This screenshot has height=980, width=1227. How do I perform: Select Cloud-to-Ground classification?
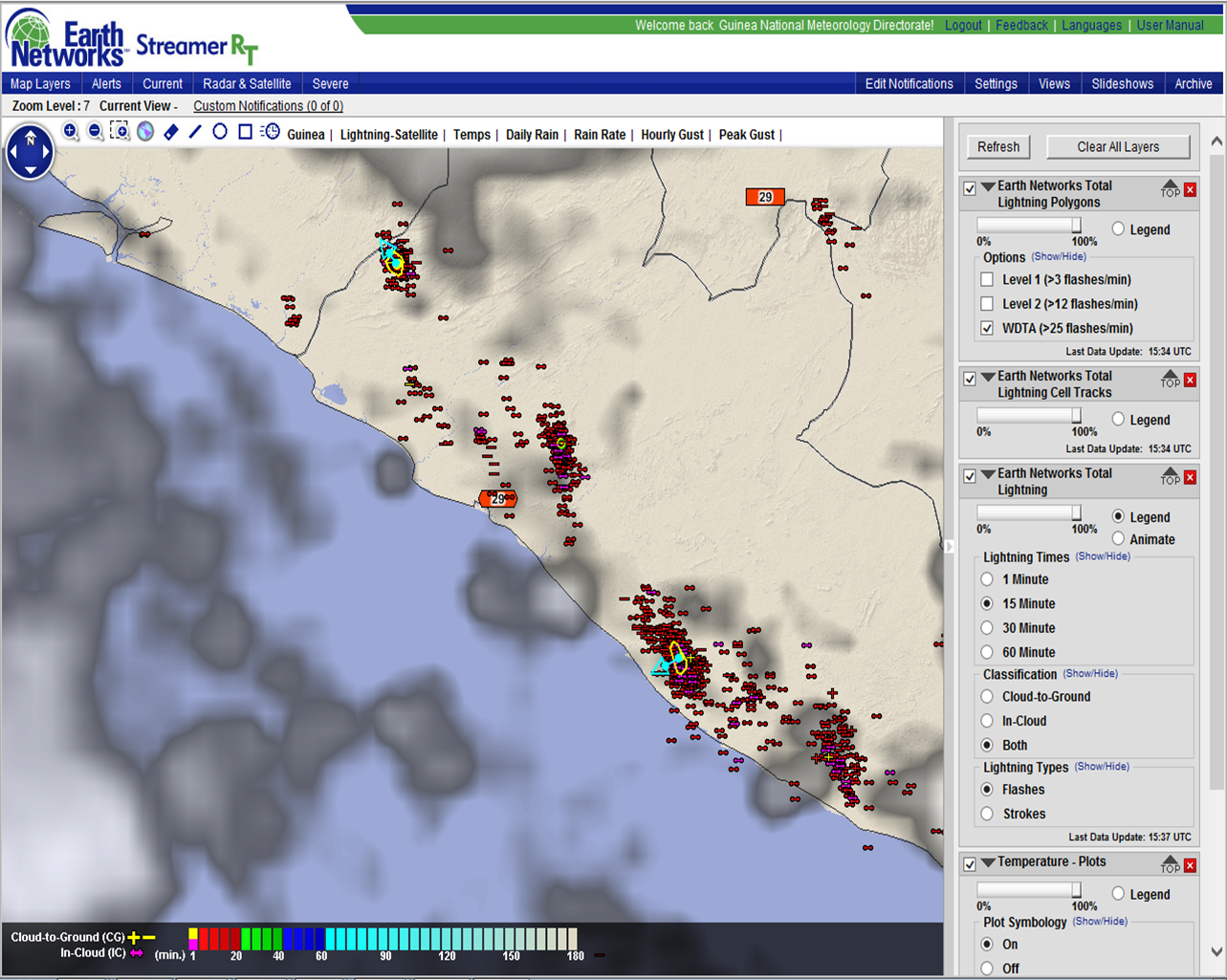[x=987, y=697]
